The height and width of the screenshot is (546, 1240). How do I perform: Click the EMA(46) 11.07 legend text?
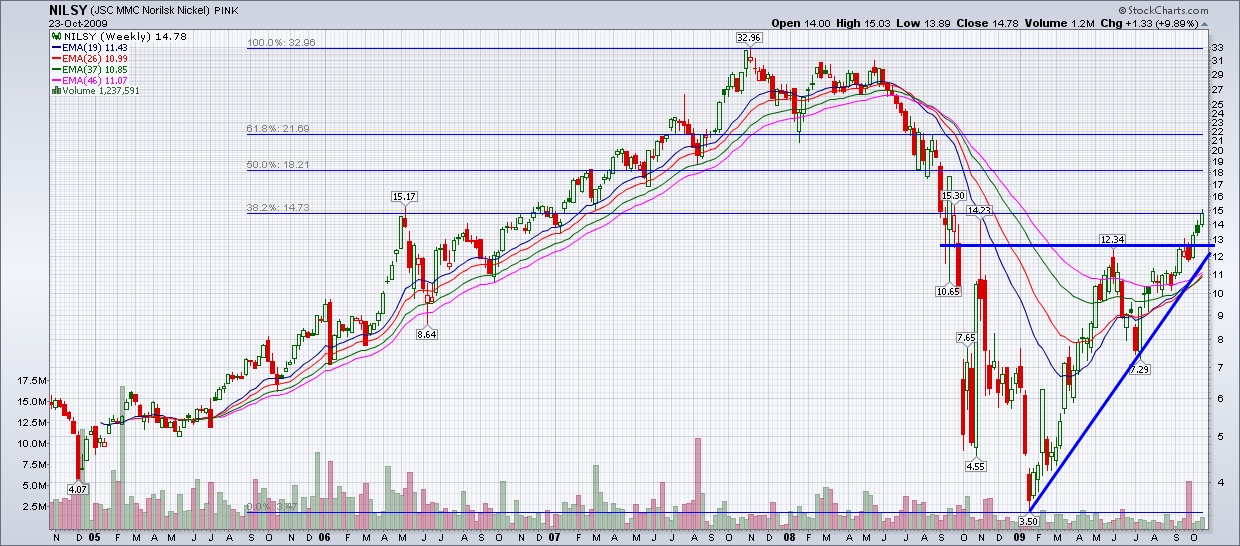[x=93, y=80]
